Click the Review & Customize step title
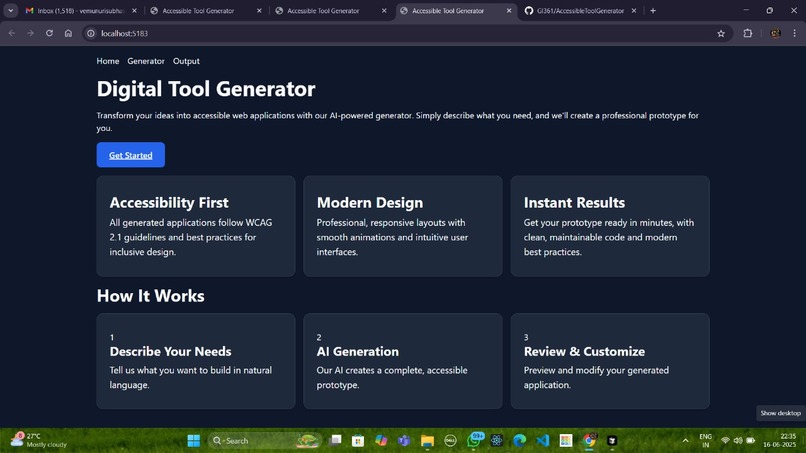This screenshot has width=806, height=453. [584, 351]
